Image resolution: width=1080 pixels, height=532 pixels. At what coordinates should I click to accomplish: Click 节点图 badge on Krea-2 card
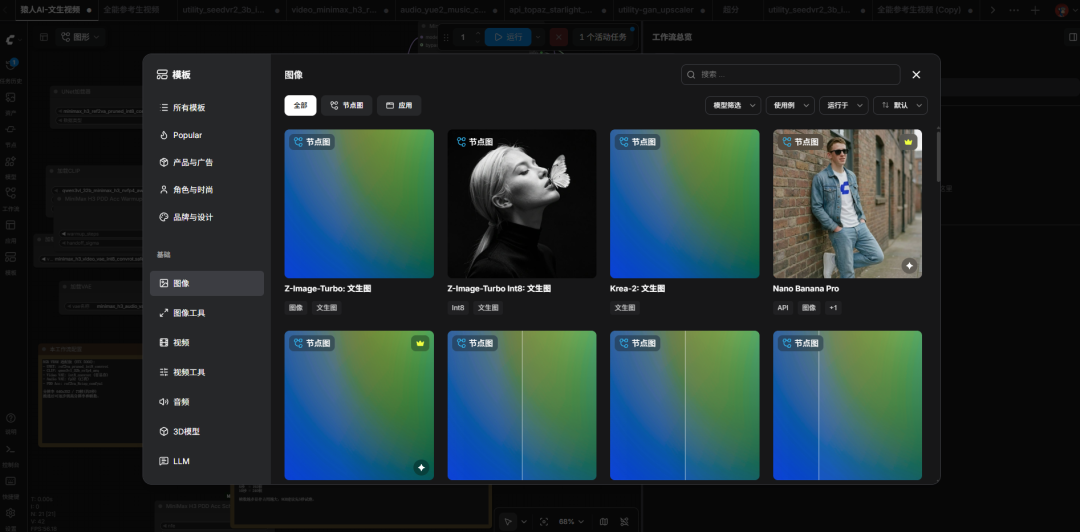(638, 142)
